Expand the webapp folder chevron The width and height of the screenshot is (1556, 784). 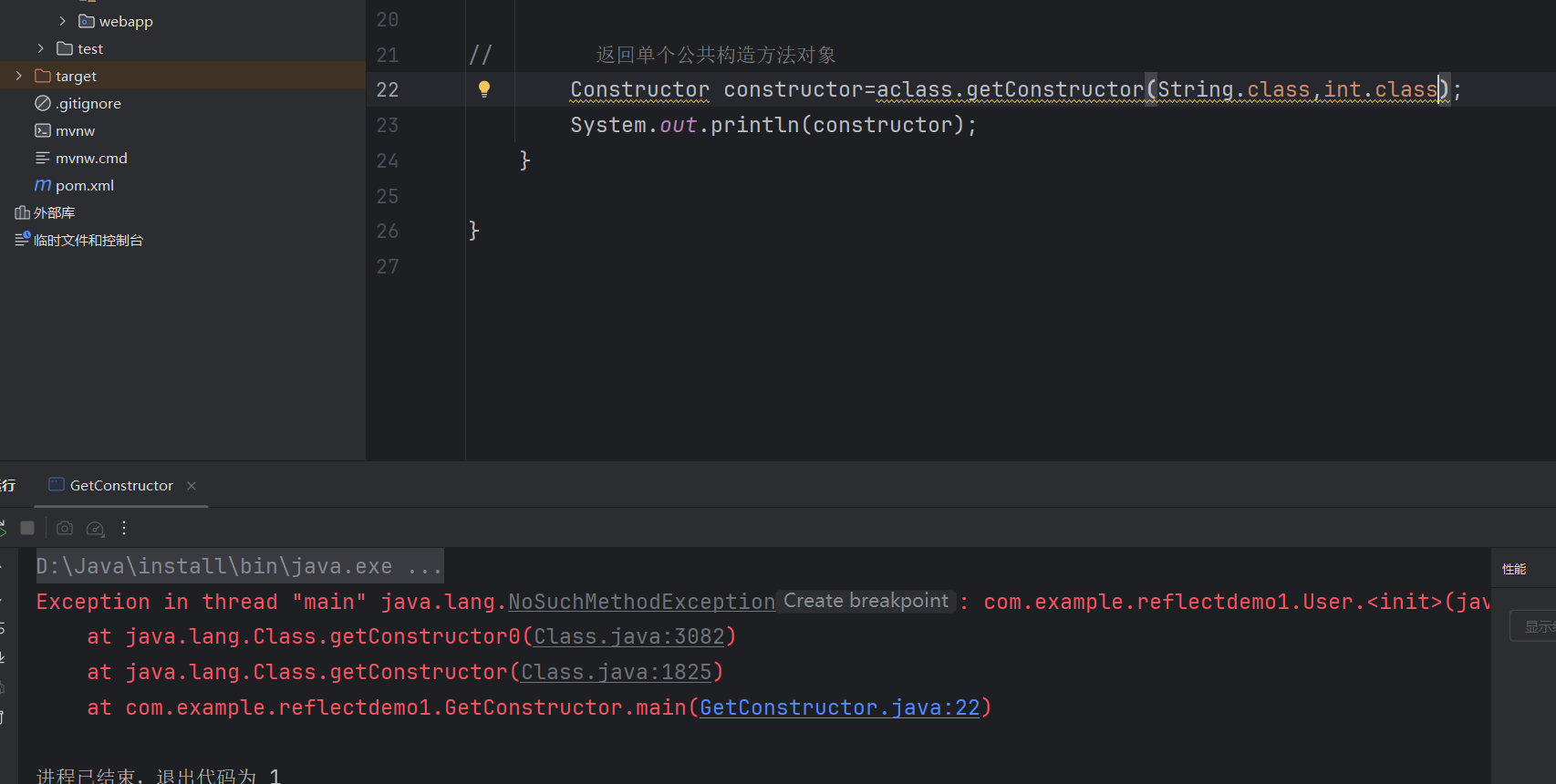[62, 21]
